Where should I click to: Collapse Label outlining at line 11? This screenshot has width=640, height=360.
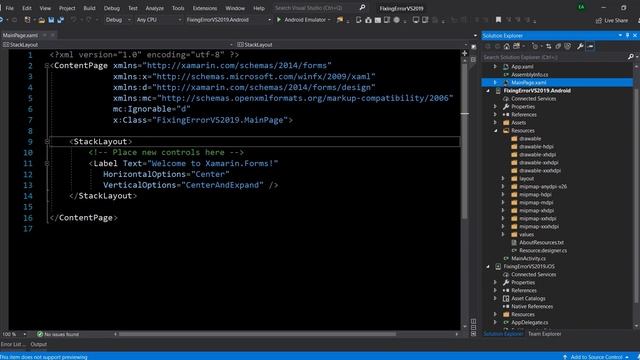tap(47, 163)
